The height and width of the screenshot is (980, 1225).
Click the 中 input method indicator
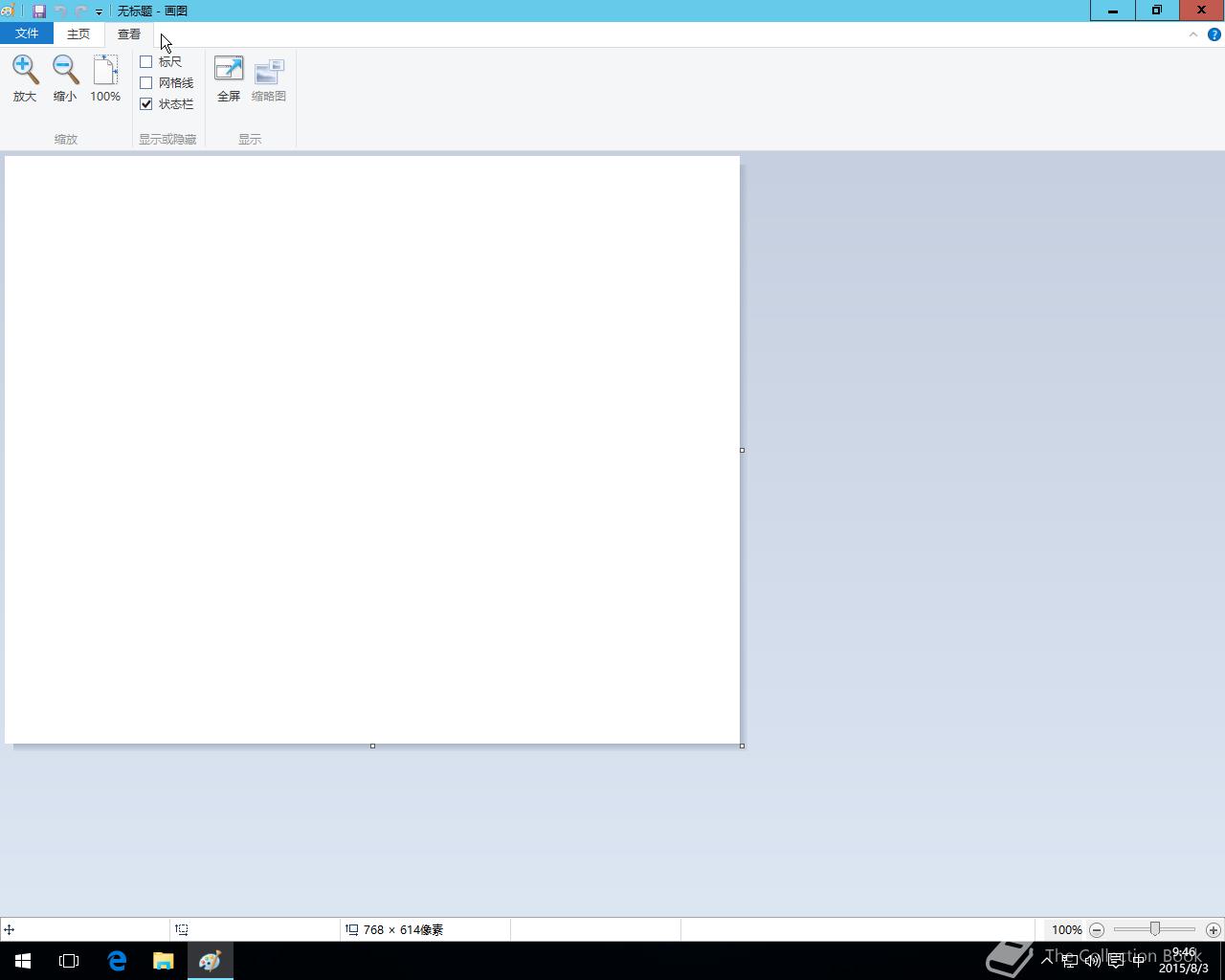[1138, 961]
